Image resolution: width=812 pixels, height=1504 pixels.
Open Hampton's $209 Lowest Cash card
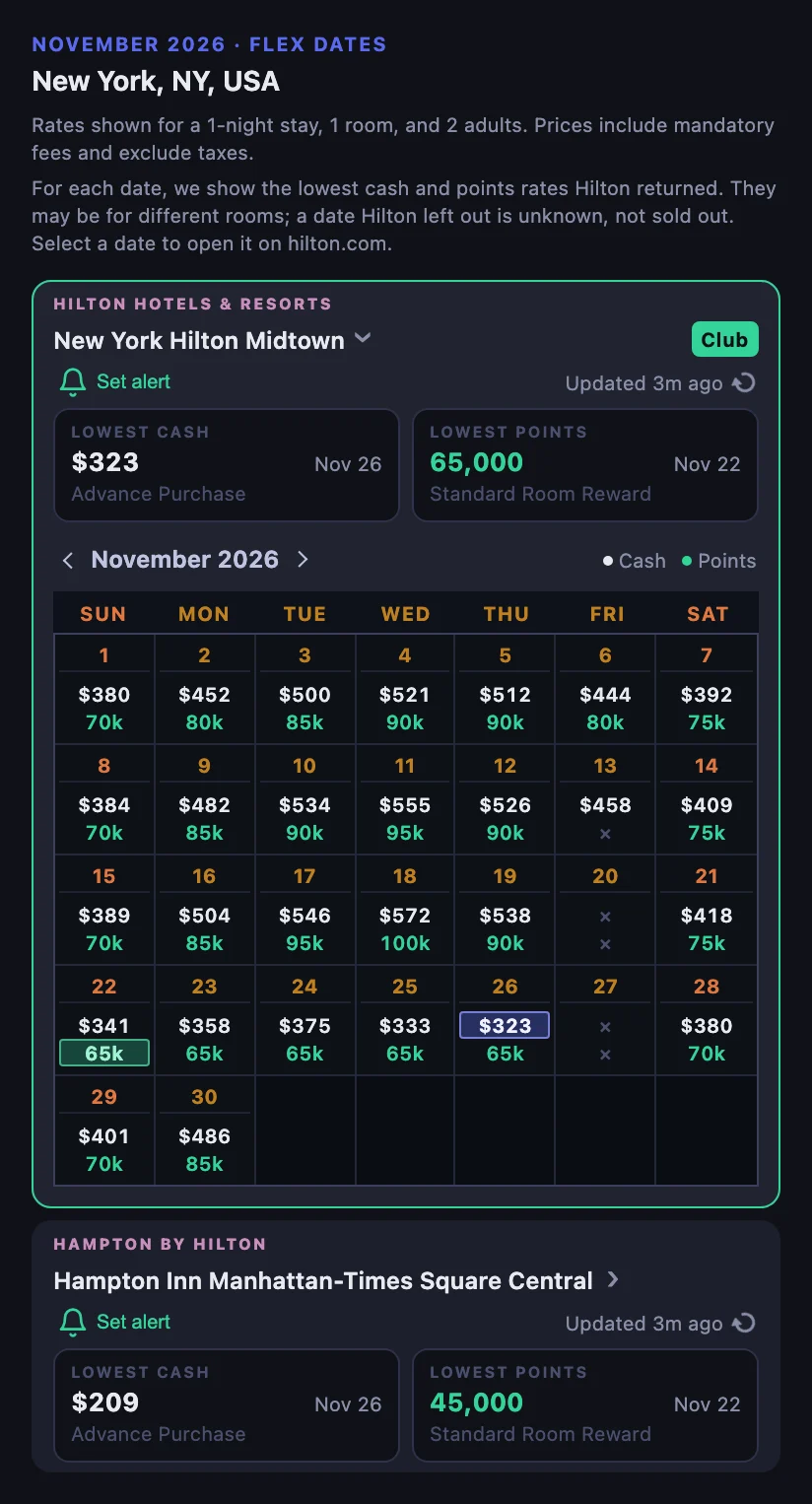[x=227, y=1405]
